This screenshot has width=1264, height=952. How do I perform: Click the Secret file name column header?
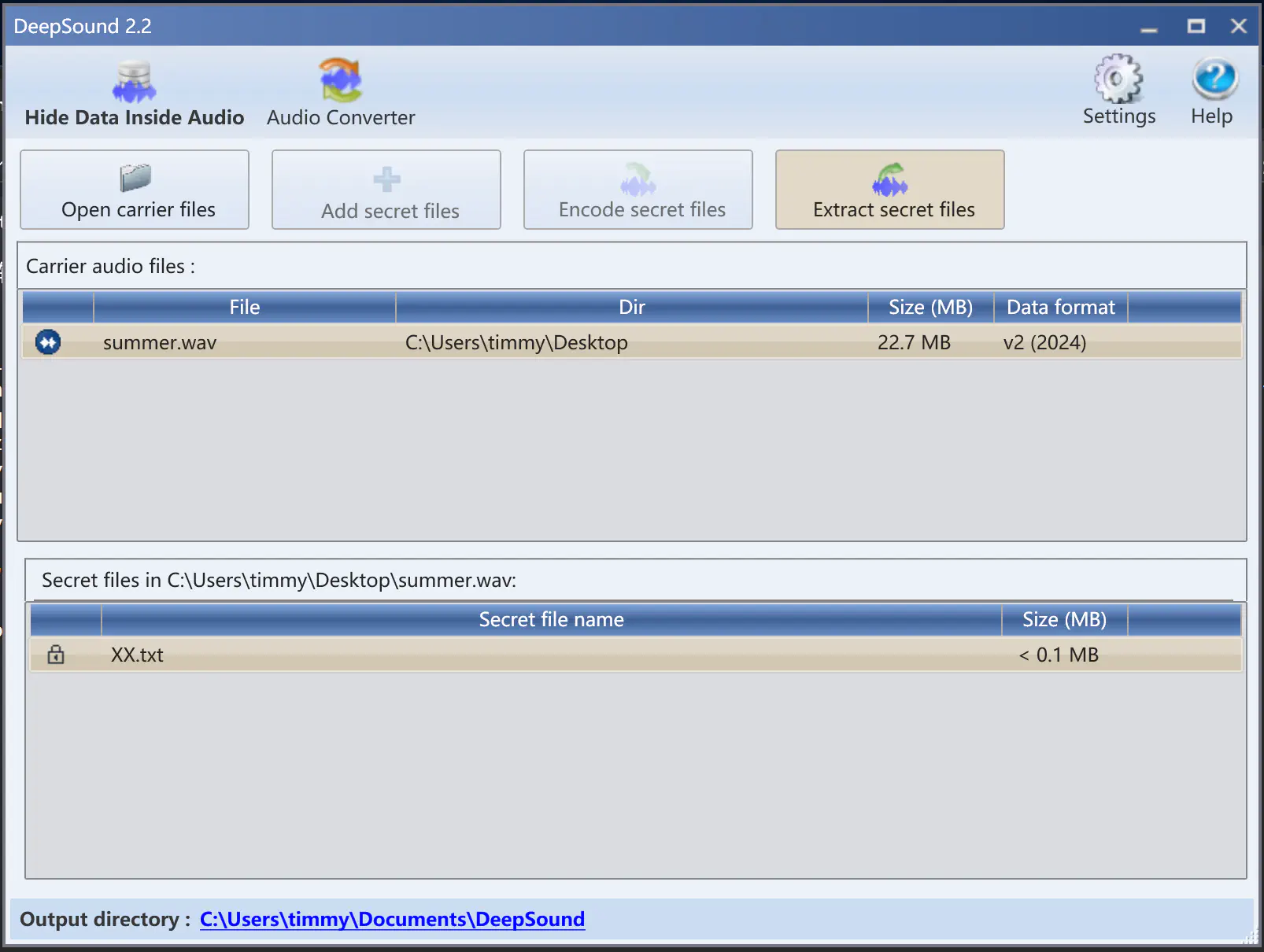[x=551, y=620]
